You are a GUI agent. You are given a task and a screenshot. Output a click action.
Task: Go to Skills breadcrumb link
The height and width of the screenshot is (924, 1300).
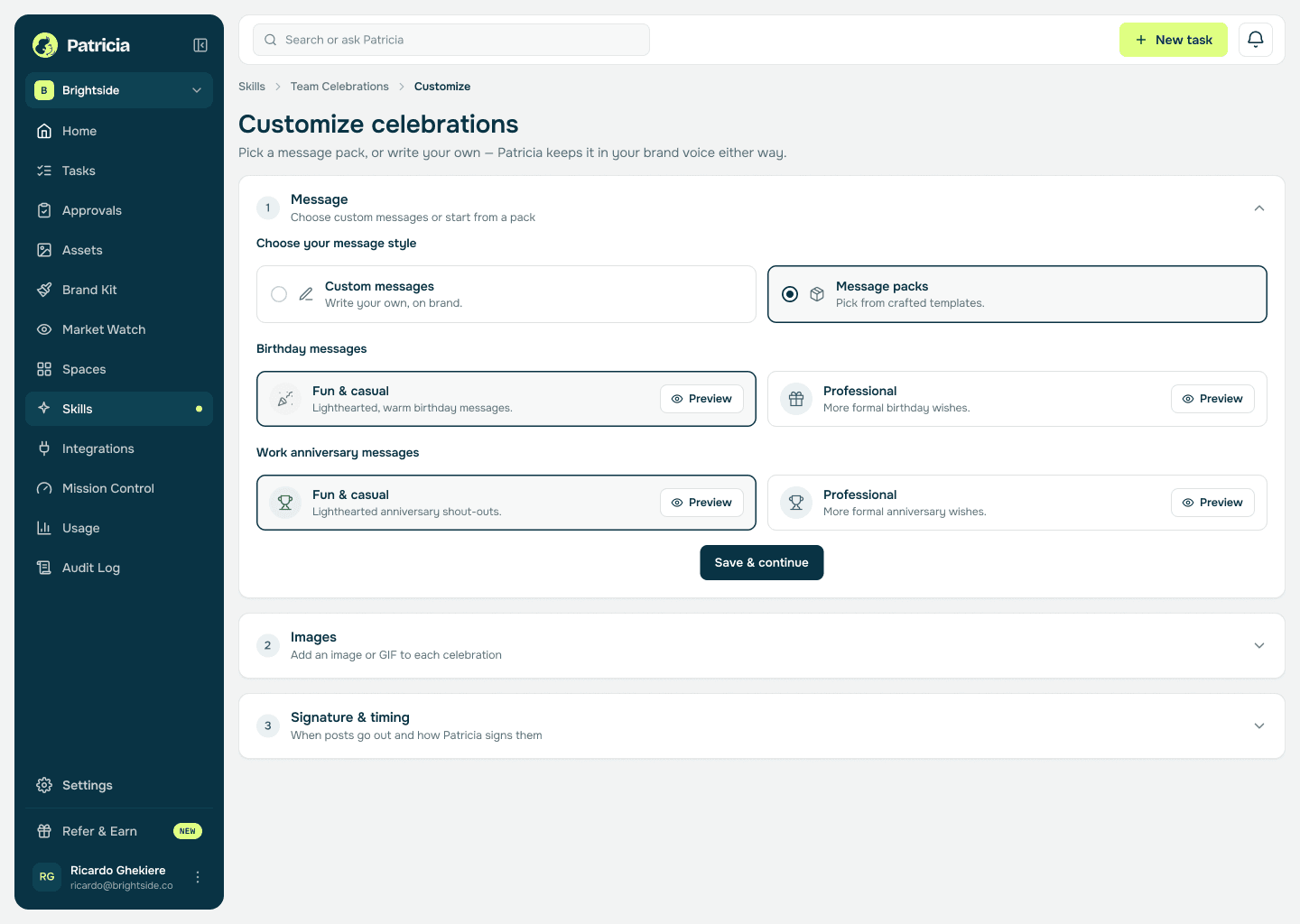pyautogui.click(x=252, y=87)
